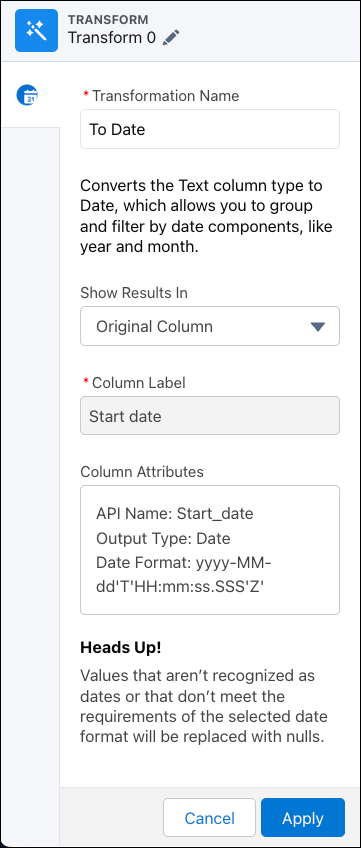Click the API Name: Start_date text

(175, 513)
